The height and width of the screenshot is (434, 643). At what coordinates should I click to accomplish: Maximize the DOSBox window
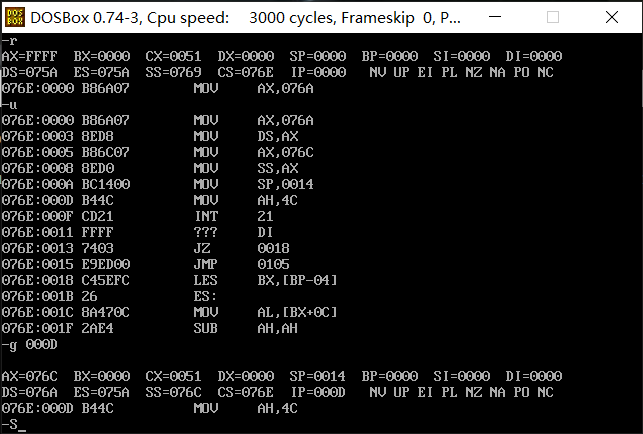point(553,17)
